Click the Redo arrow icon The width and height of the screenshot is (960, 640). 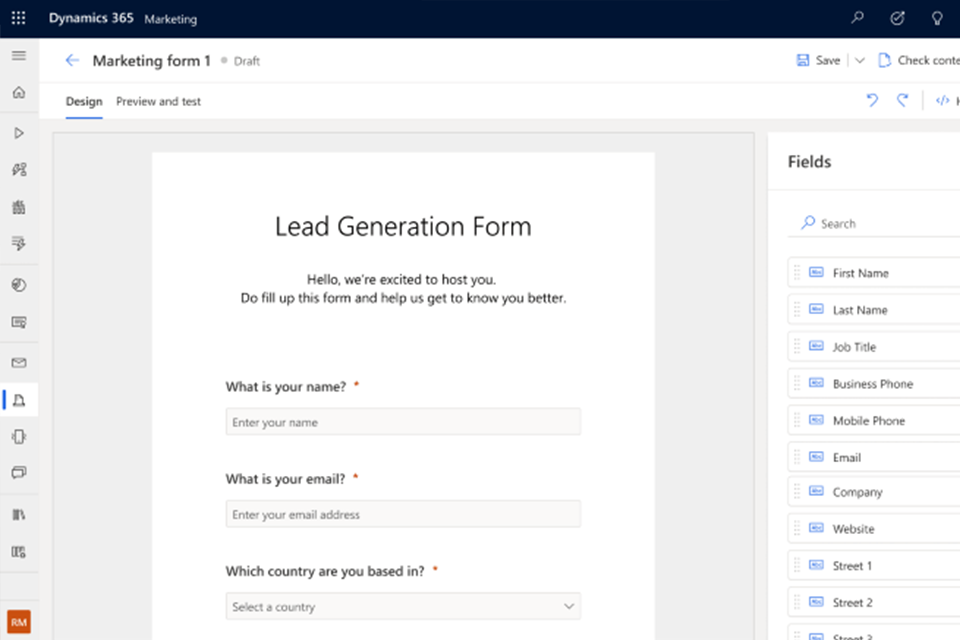[x=902, y=100]
